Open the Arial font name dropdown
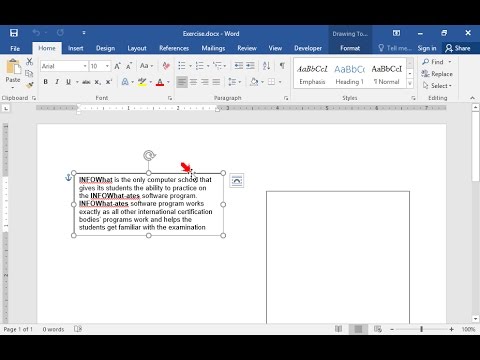The image size is (480, 360). [85, 66]
